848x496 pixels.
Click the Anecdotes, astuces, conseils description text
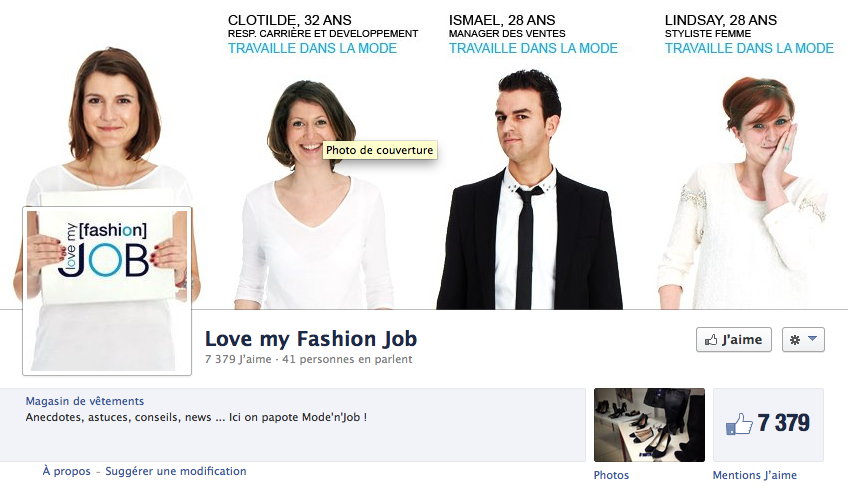pos(196,416)
